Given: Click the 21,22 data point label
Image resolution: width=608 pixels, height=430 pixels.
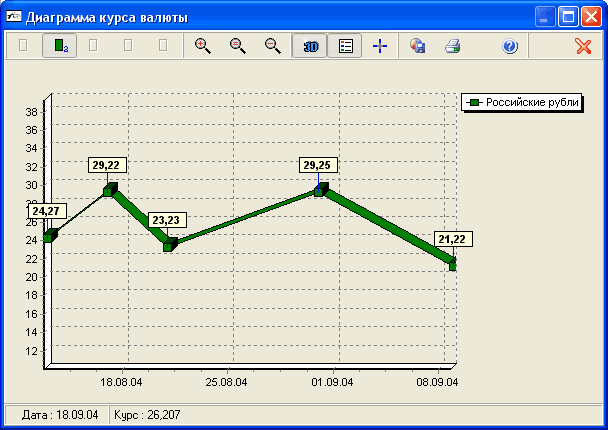Looking at the screenshot, I should (x=453, y=239).
